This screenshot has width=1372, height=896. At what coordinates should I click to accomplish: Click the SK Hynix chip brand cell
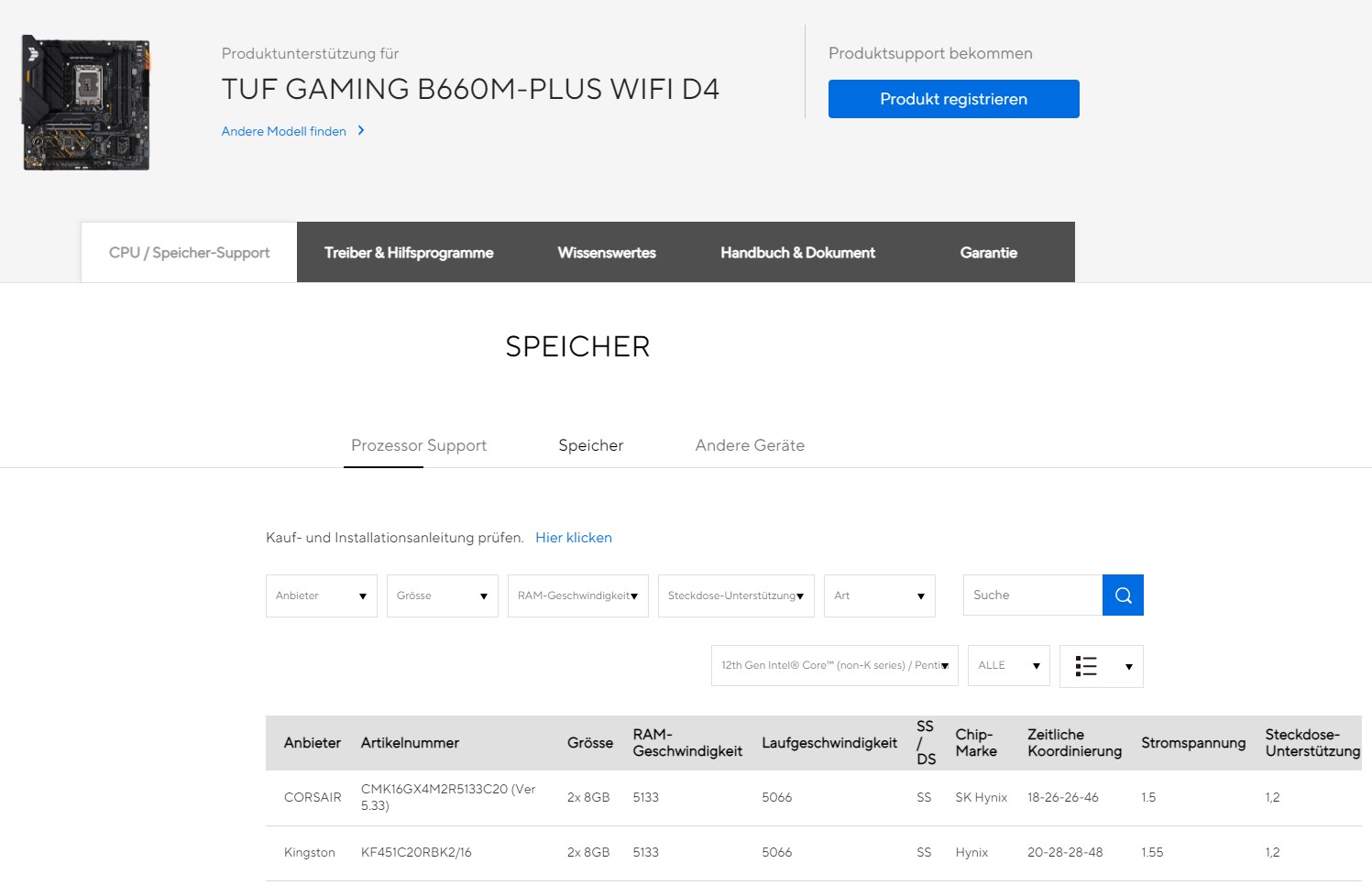click(x=981, y=798)
